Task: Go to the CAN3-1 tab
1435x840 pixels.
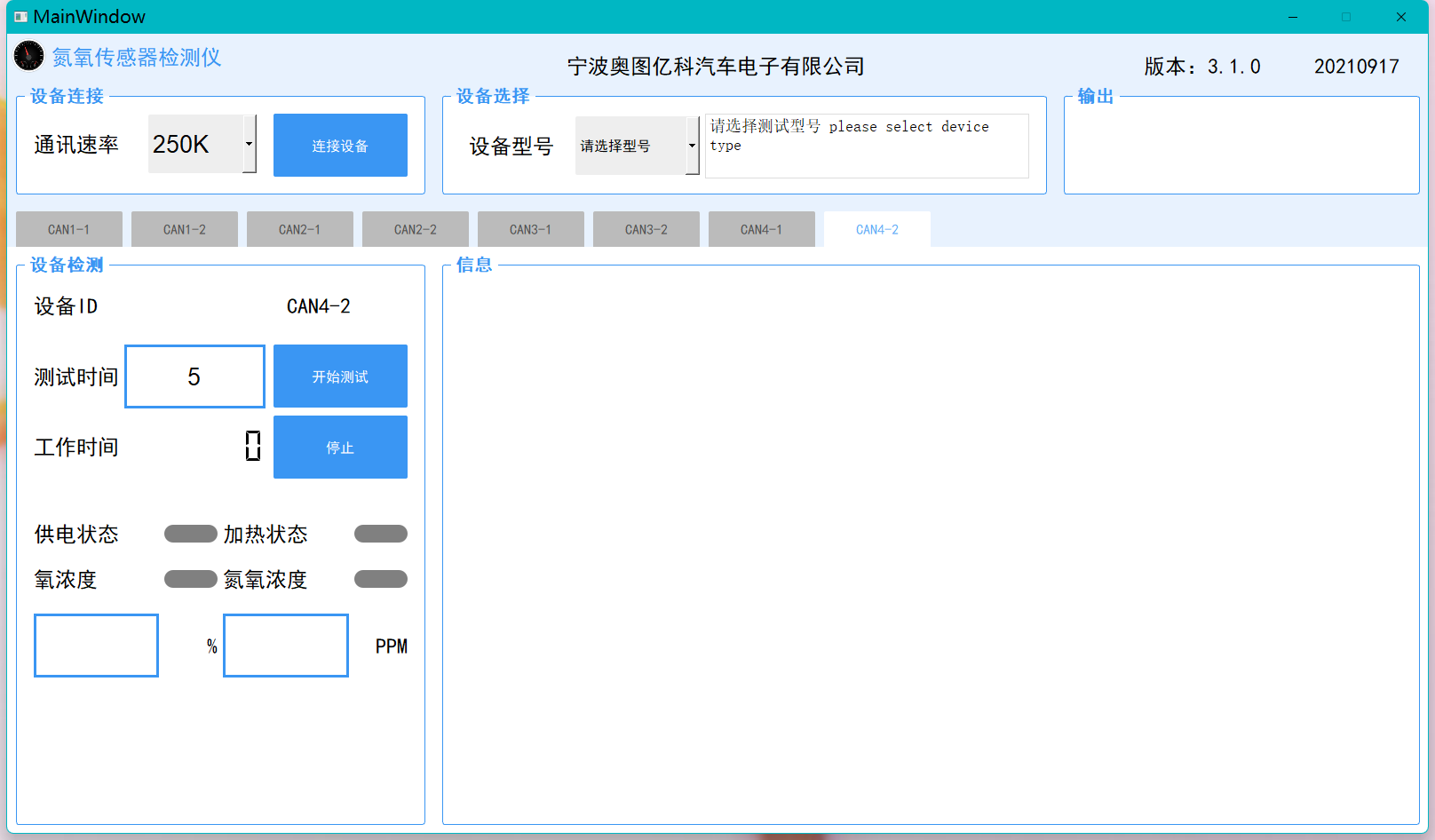Action: pos(530,229)
